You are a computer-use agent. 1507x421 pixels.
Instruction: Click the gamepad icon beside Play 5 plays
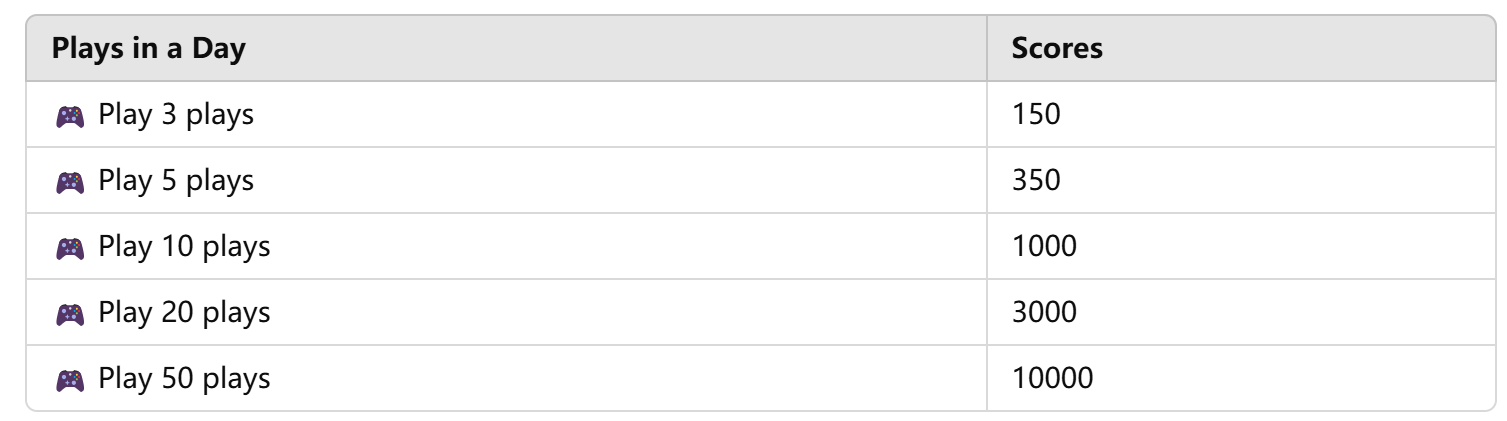(70, 182)
